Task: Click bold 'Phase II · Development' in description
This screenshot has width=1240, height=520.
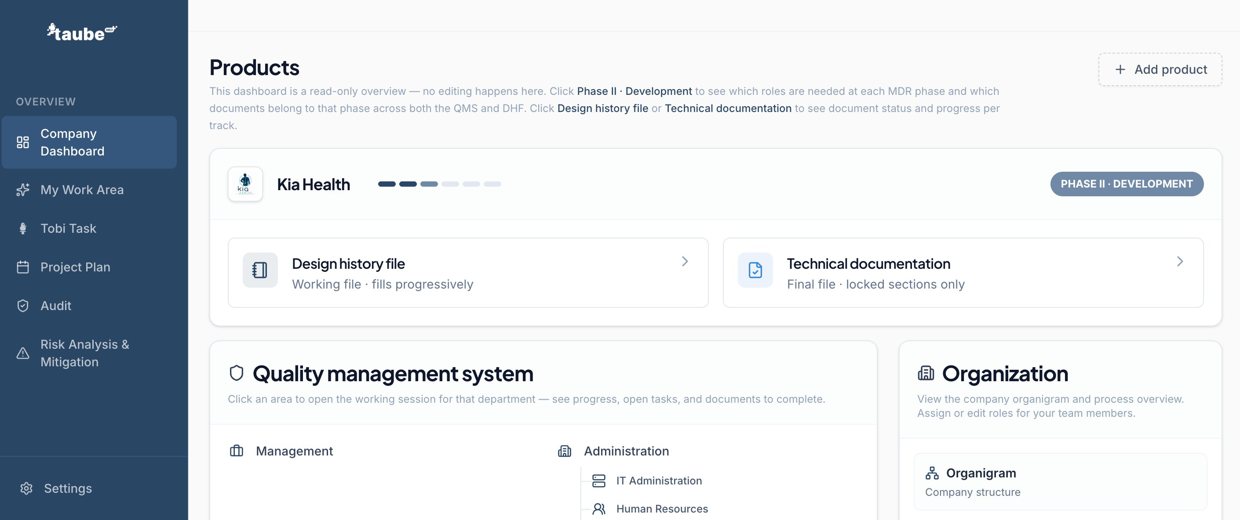Action: [x=634, y=91]
